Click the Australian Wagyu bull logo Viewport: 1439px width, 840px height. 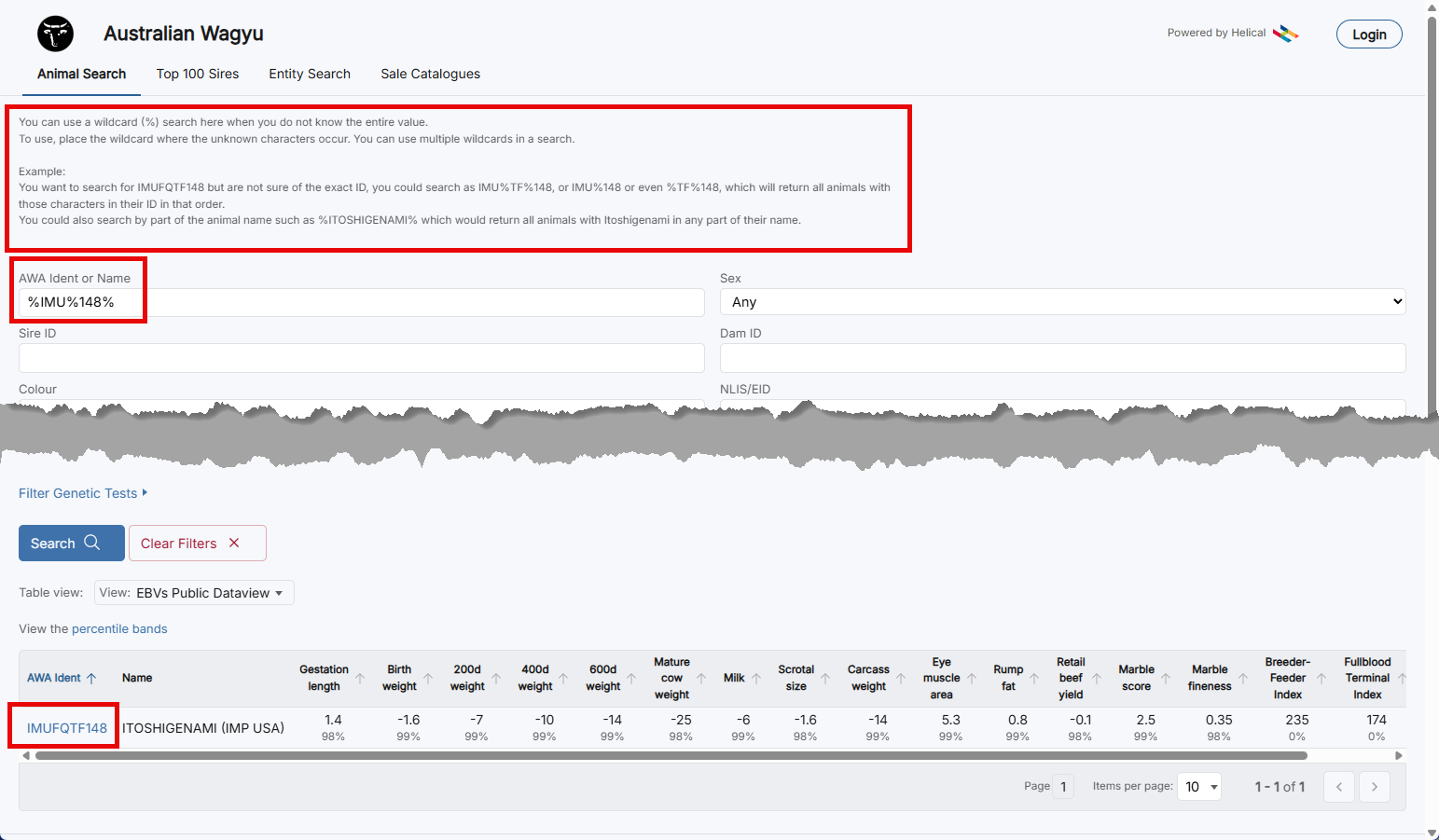click(x=55, y=34)
